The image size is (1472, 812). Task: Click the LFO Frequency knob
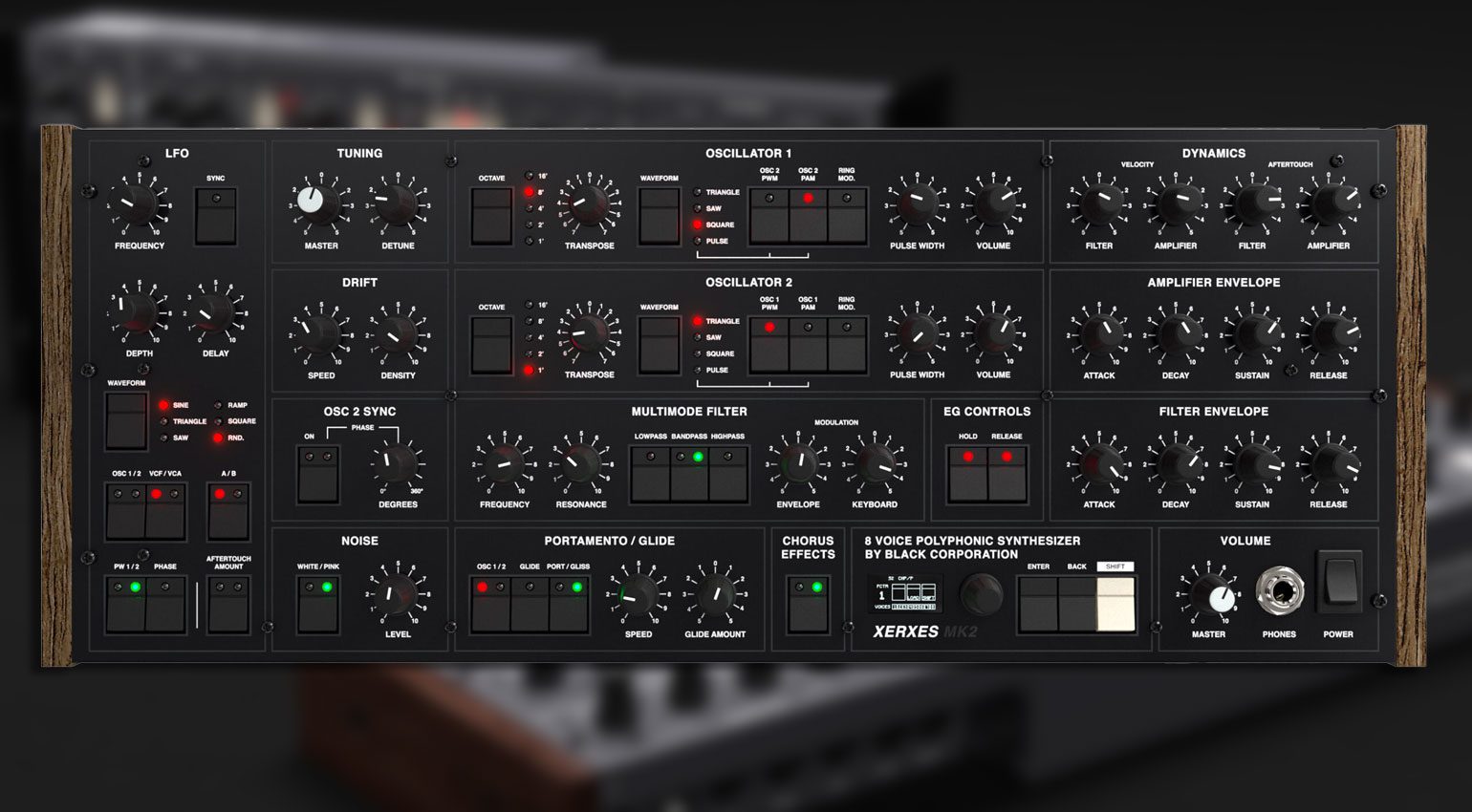click(x=138, y=203)
